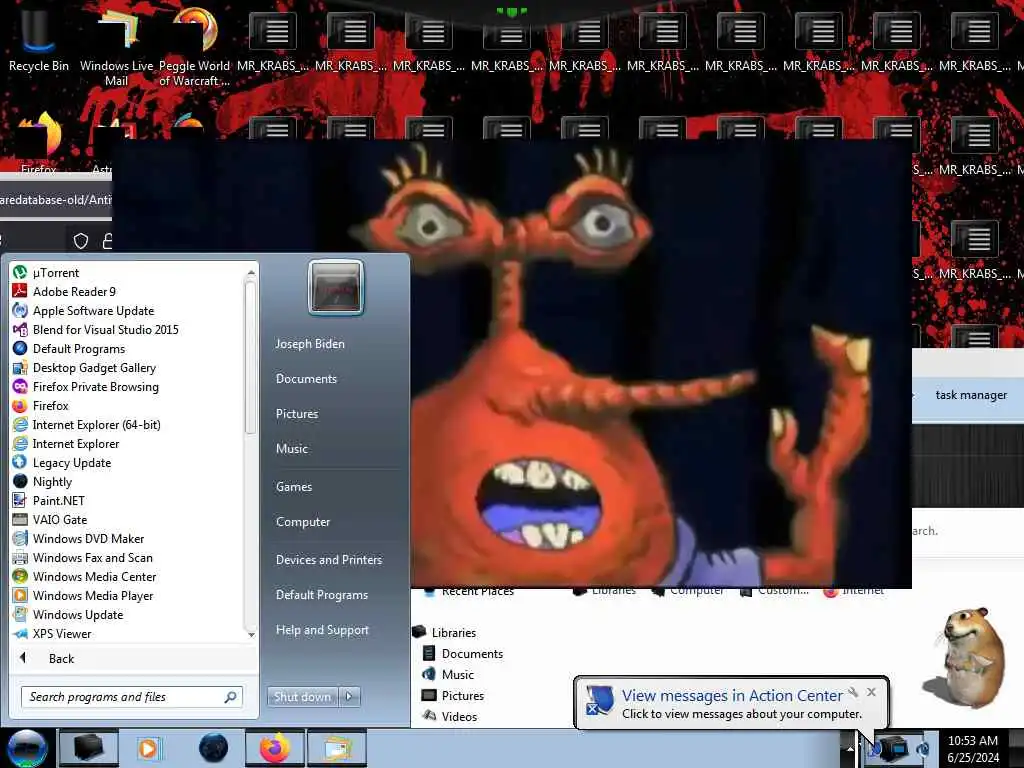Click the Start orb on the taskbar
1024x768 pixels.
click(27, 748)
